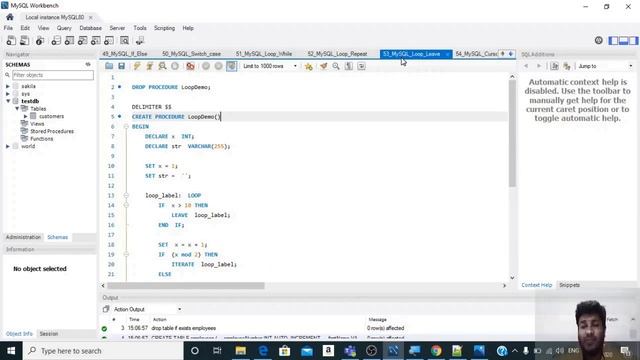Open the Jump to dropdown
The width and height of the screenshot is (640, 360).
click(x=604, y=66)
